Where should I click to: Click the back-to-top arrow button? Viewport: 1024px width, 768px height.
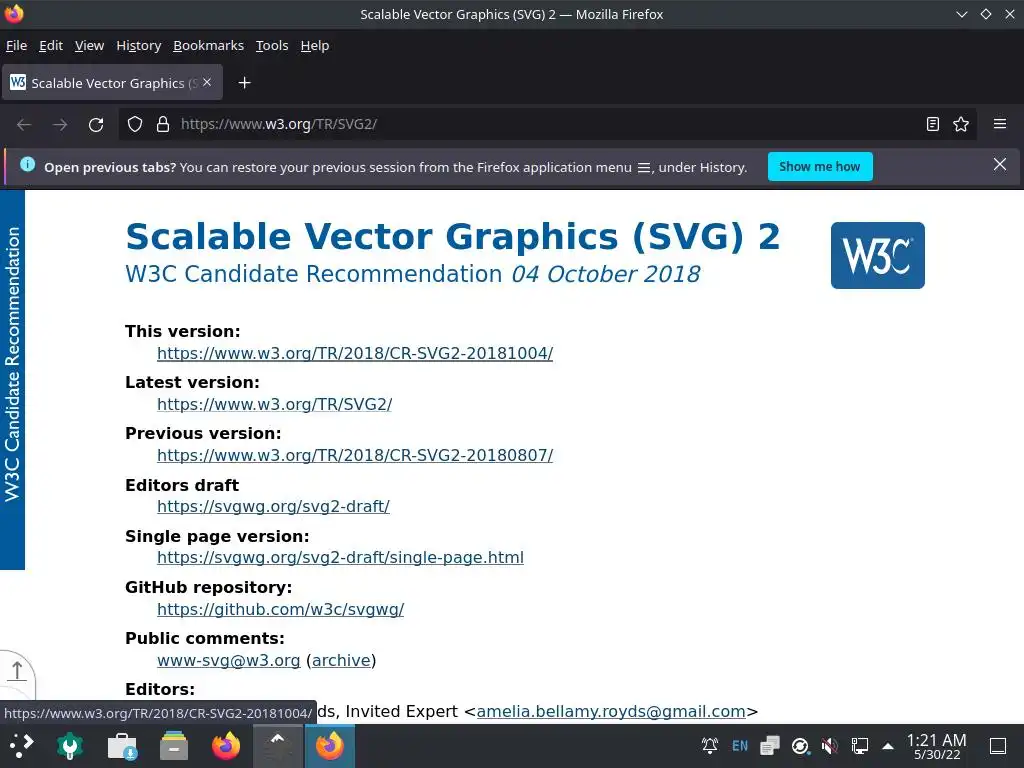coord(17,671)
